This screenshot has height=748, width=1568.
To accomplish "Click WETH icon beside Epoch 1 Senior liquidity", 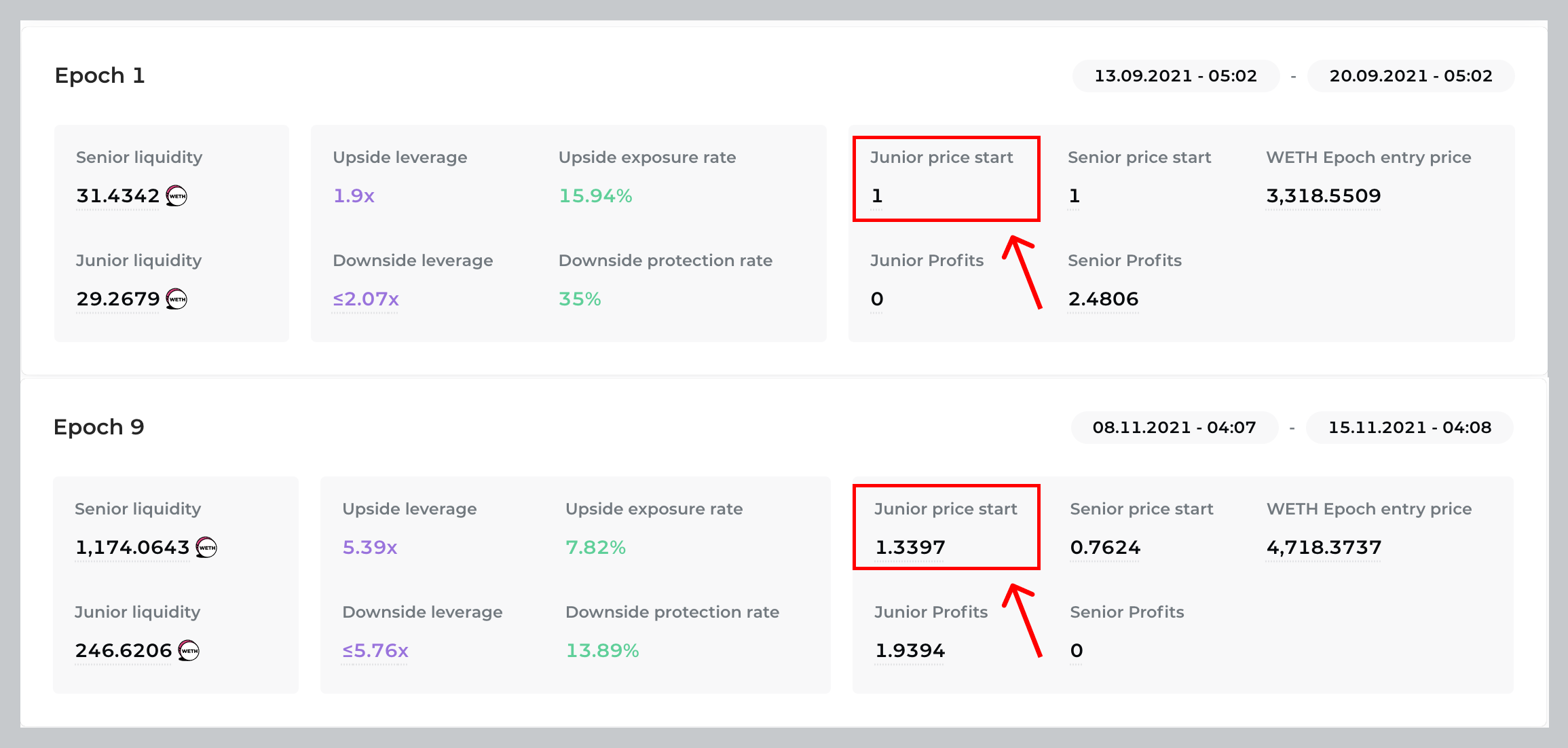I will tap(176, 196).
